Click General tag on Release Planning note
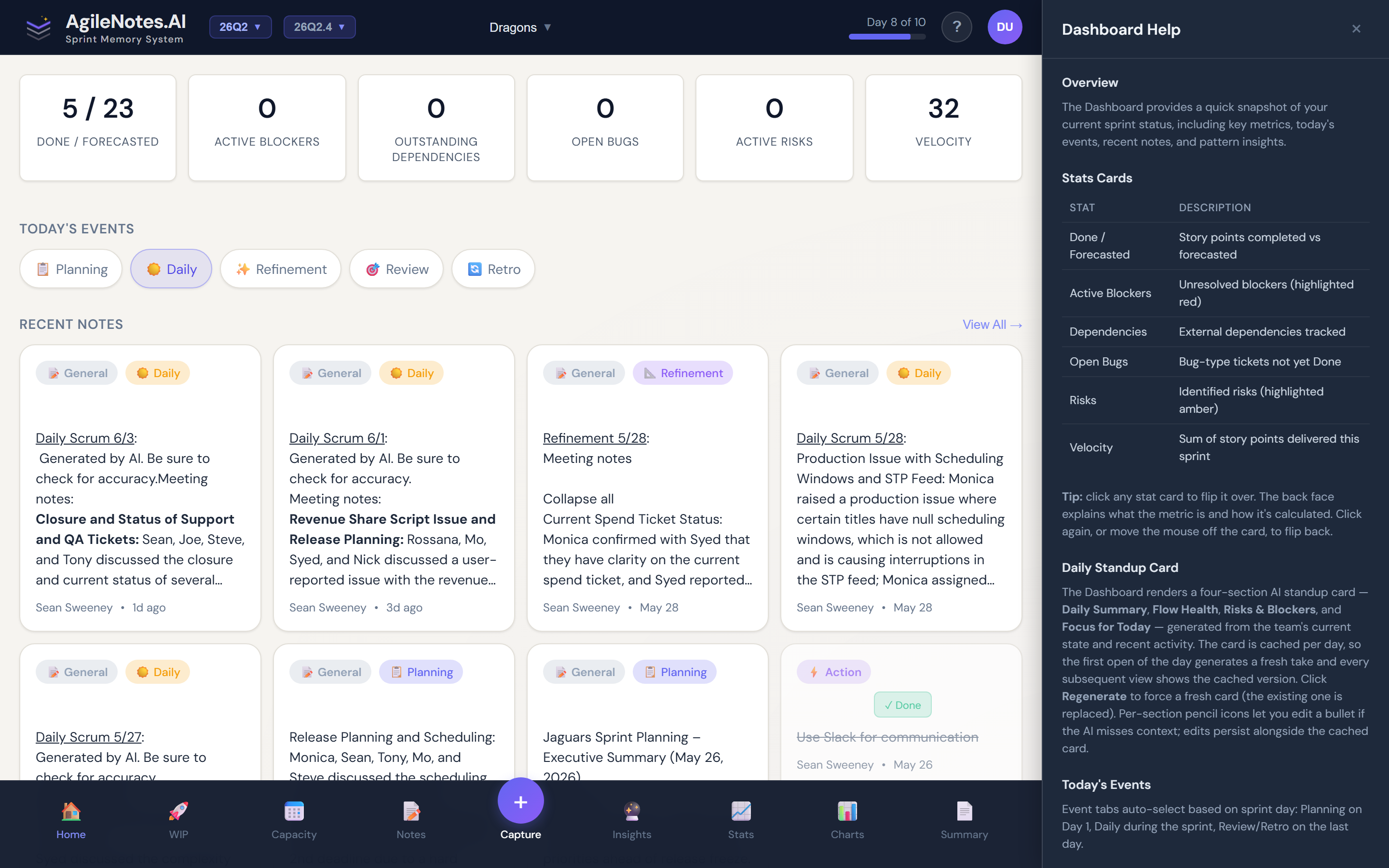Viewport: 1389px width, 868px height. [x=330, y=672]
